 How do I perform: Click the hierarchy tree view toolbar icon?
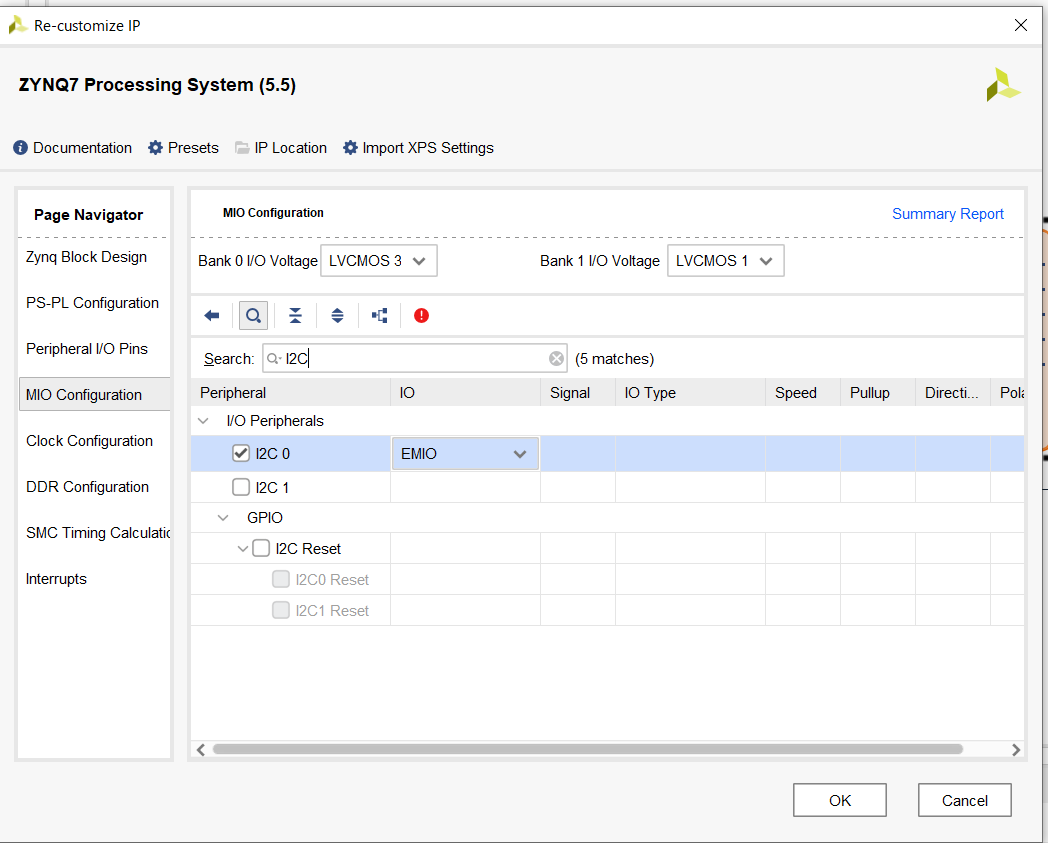tap(380, 316)
